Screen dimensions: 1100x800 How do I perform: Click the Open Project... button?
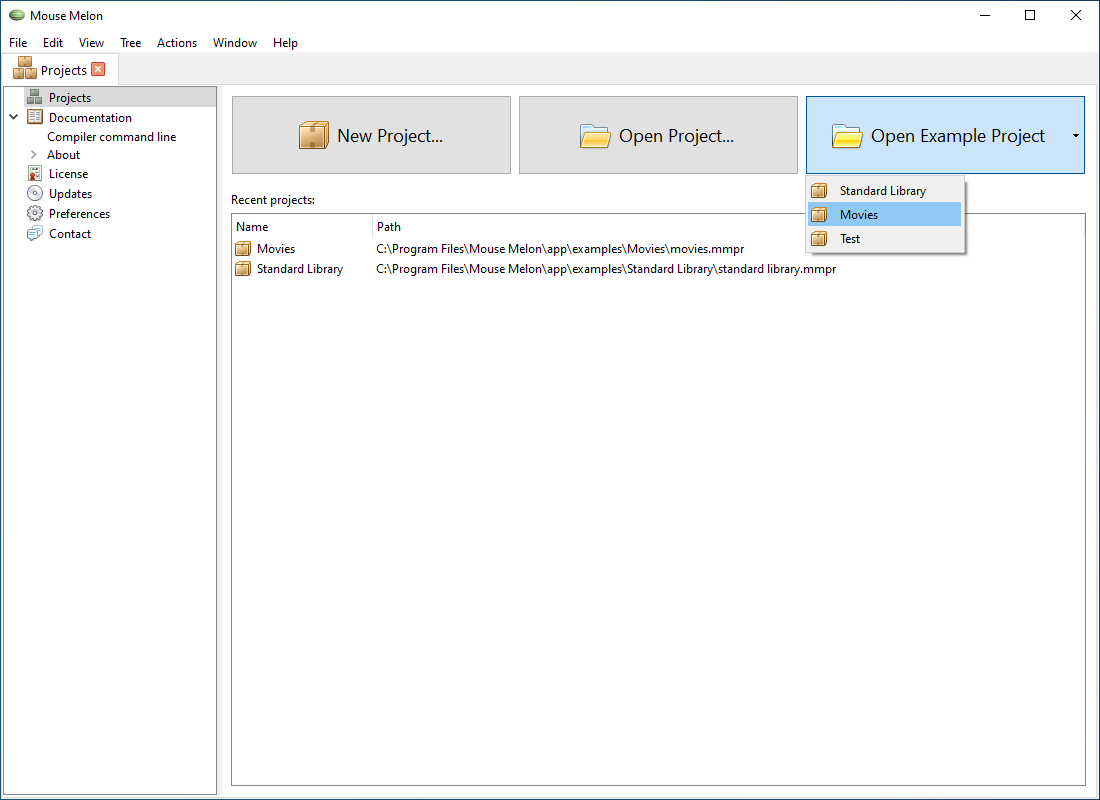[658, 135]
